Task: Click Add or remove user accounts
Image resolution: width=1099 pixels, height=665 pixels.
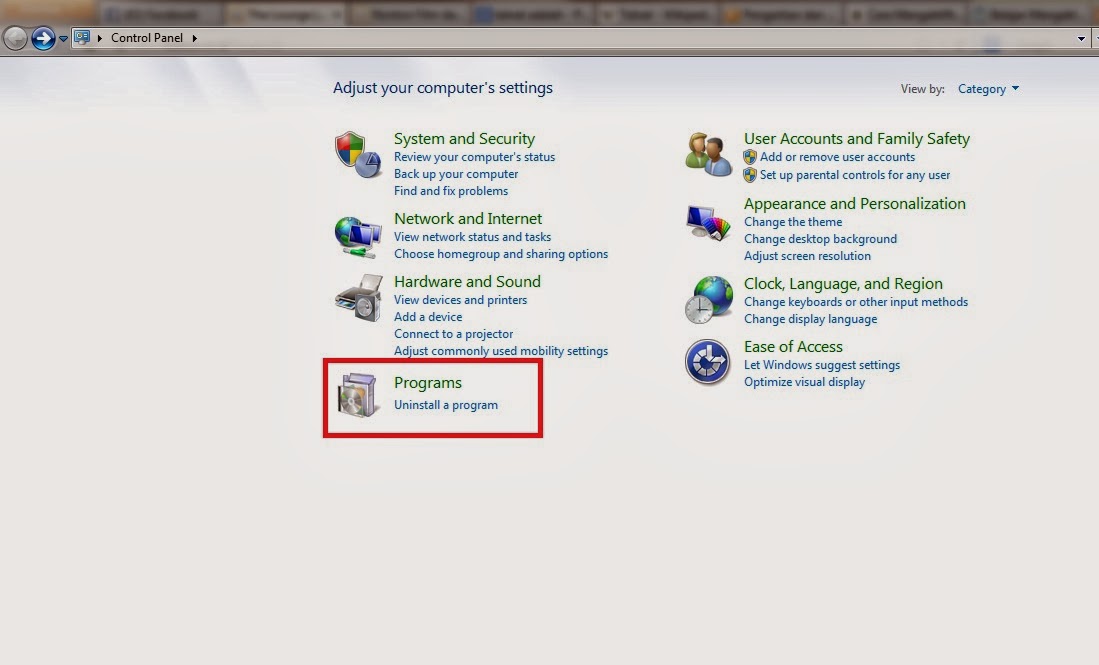Action: pos(838,157)
